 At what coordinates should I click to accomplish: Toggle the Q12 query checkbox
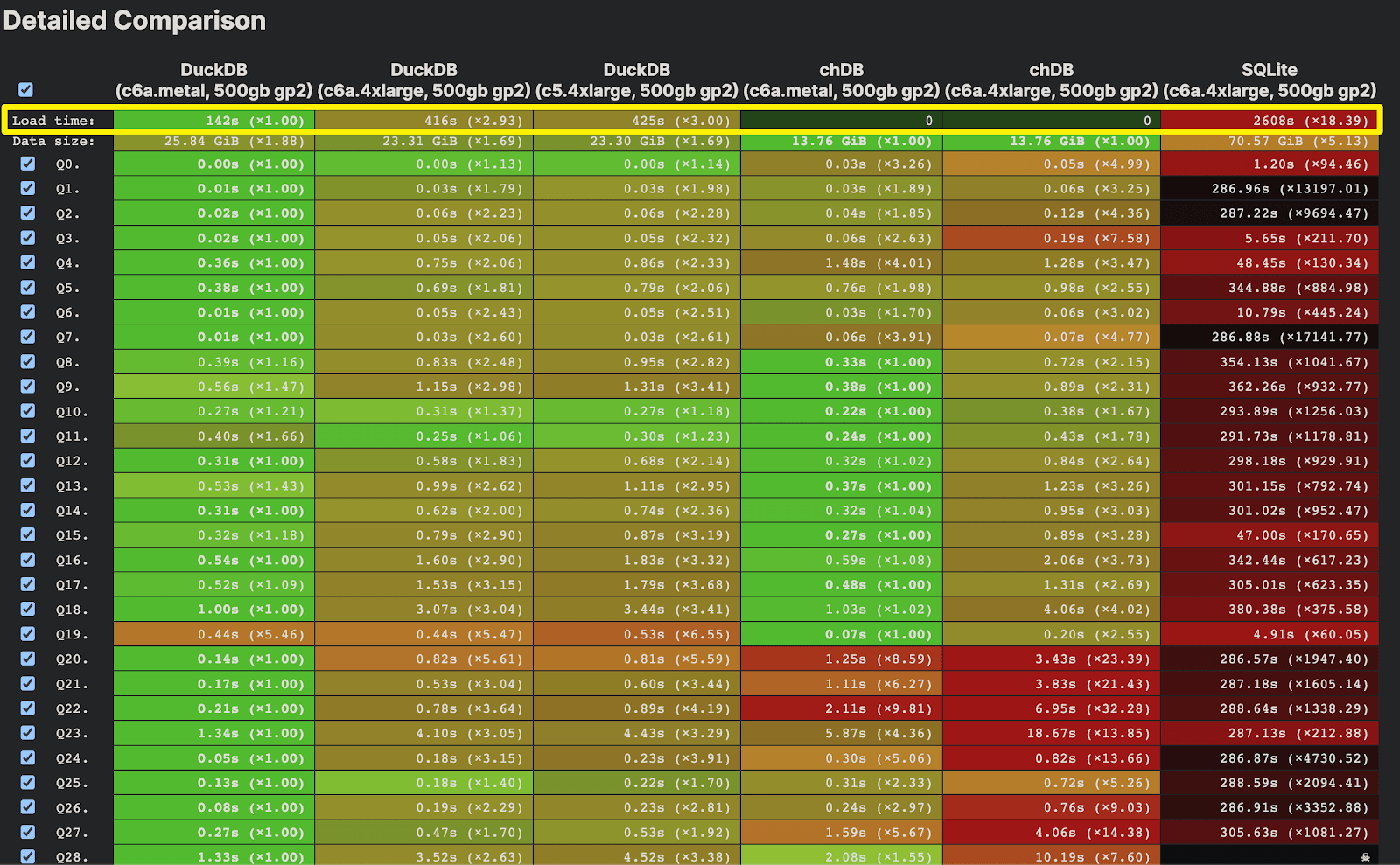pyautogui.click(x=28, y=461)
